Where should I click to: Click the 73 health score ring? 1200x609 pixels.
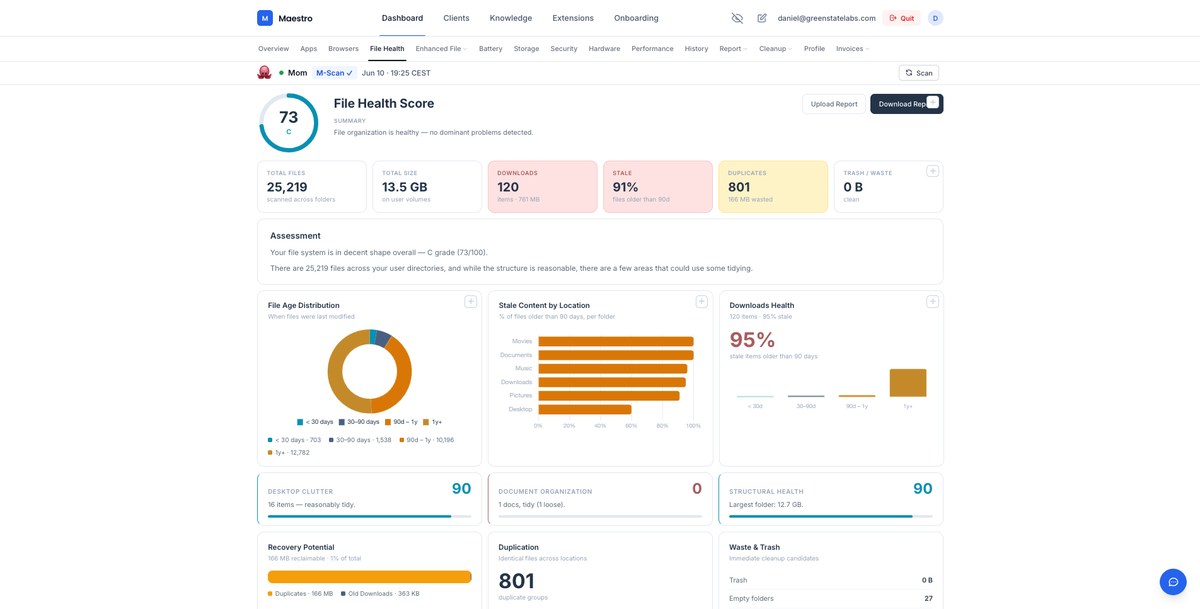pyautogui.click(x=288, y=123)
